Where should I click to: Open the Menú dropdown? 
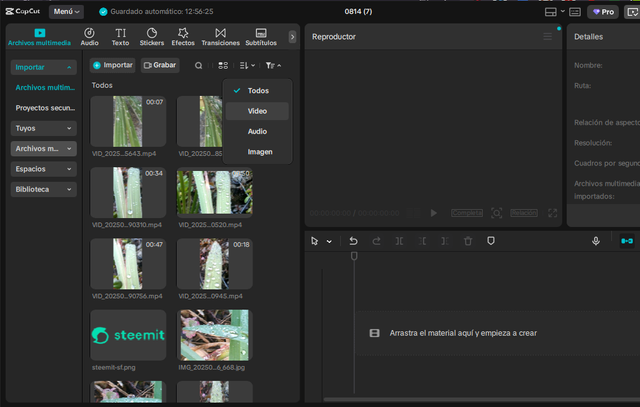click(67, 11)
